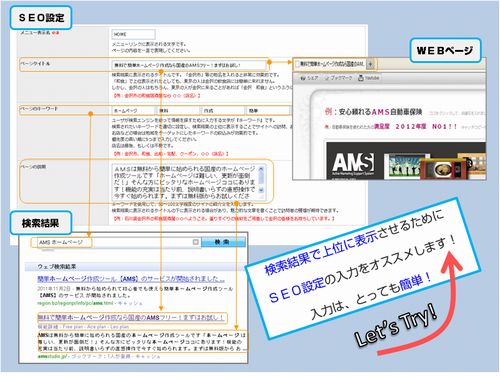The height and width of the screenshot is (376, 500).
Task: Click the silhouette thumbnail in page banner
Action: pyautogui.click(x=406, y=166)
